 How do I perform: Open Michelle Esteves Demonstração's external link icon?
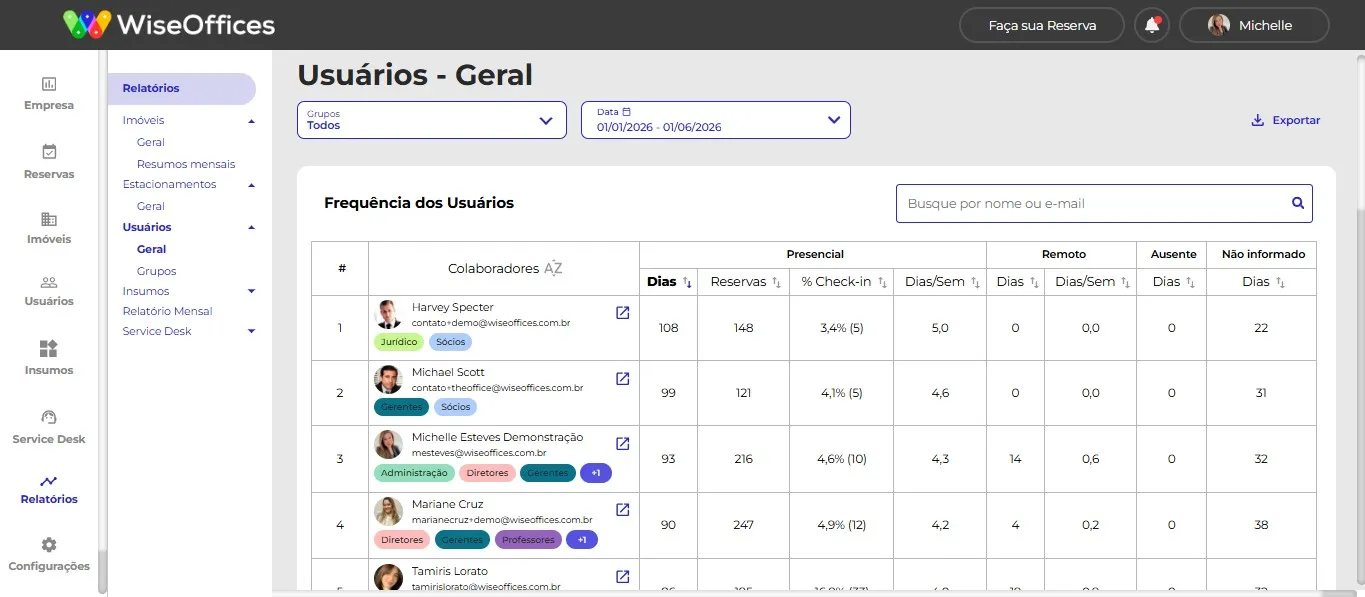click(622, 443)
